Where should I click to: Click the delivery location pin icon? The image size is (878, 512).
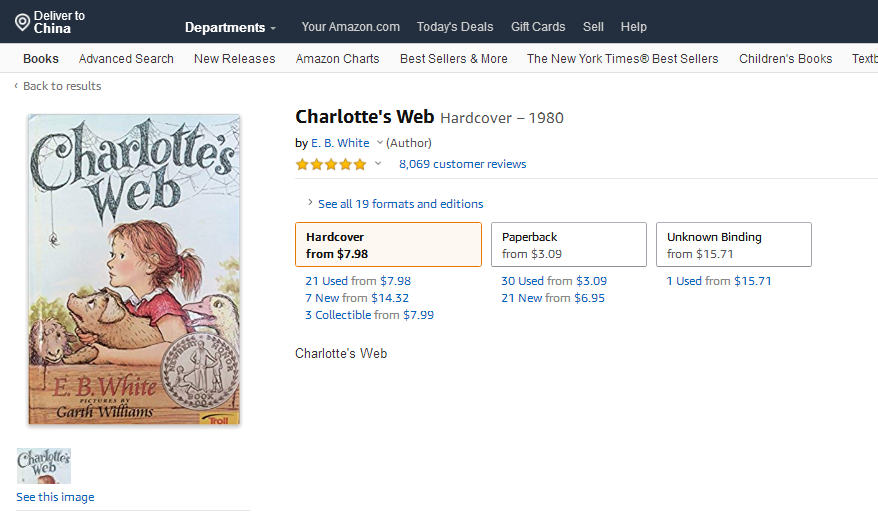(x=22, y=23)
